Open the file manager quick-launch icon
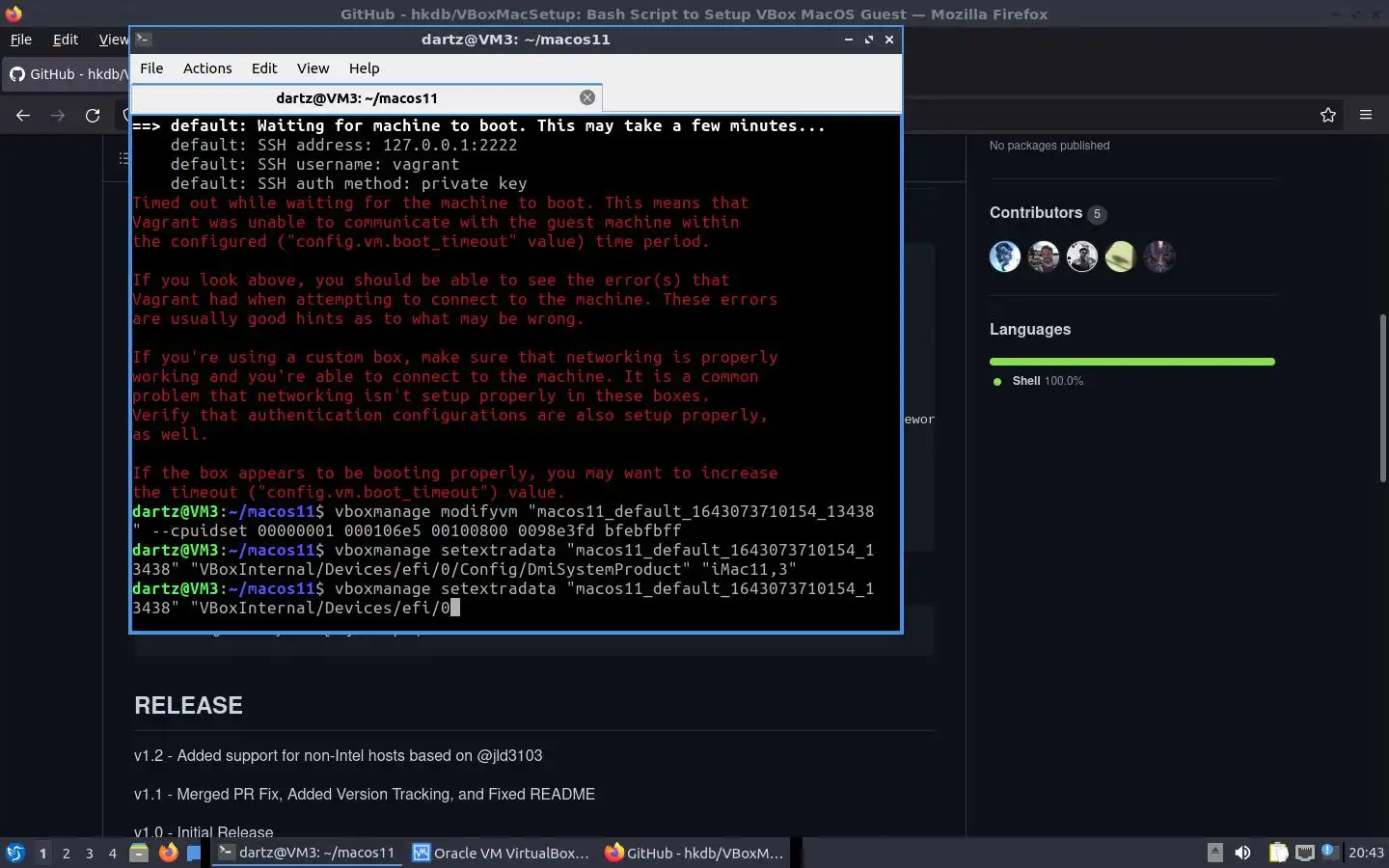Screen dimensions: 1389x868 coord(139,853)
